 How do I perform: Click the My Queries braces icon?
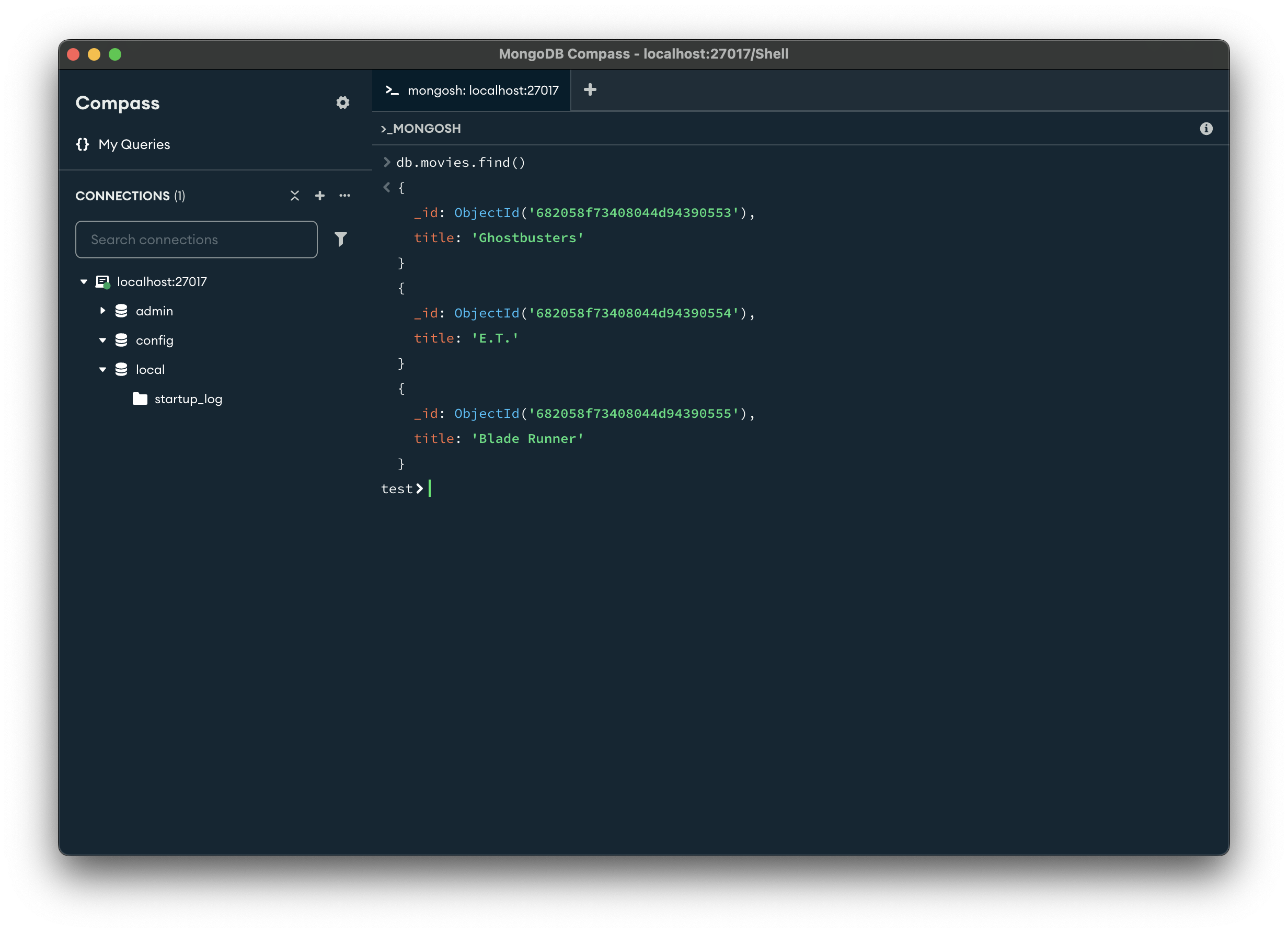[83, 144]
